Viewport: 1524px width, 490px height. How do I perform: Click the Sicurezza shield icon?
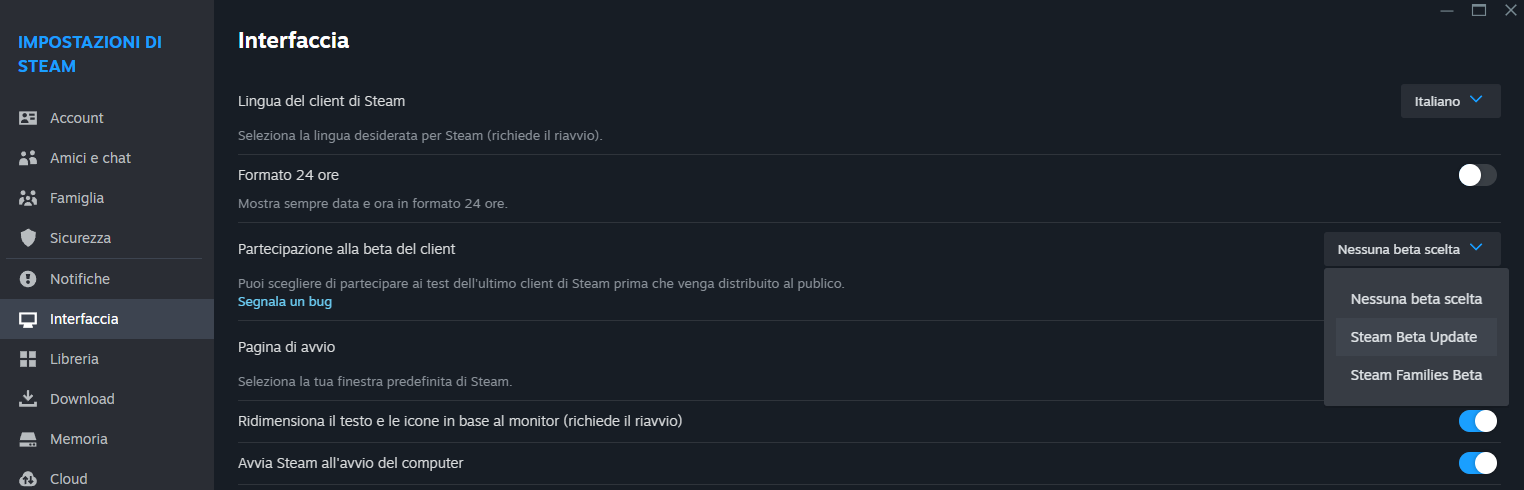(x=28, y=238)
